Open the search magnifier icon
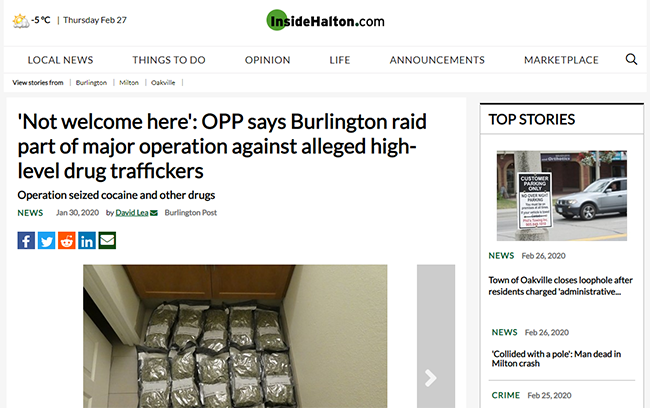This screenshot has height=408, width=650. [631, 59]
